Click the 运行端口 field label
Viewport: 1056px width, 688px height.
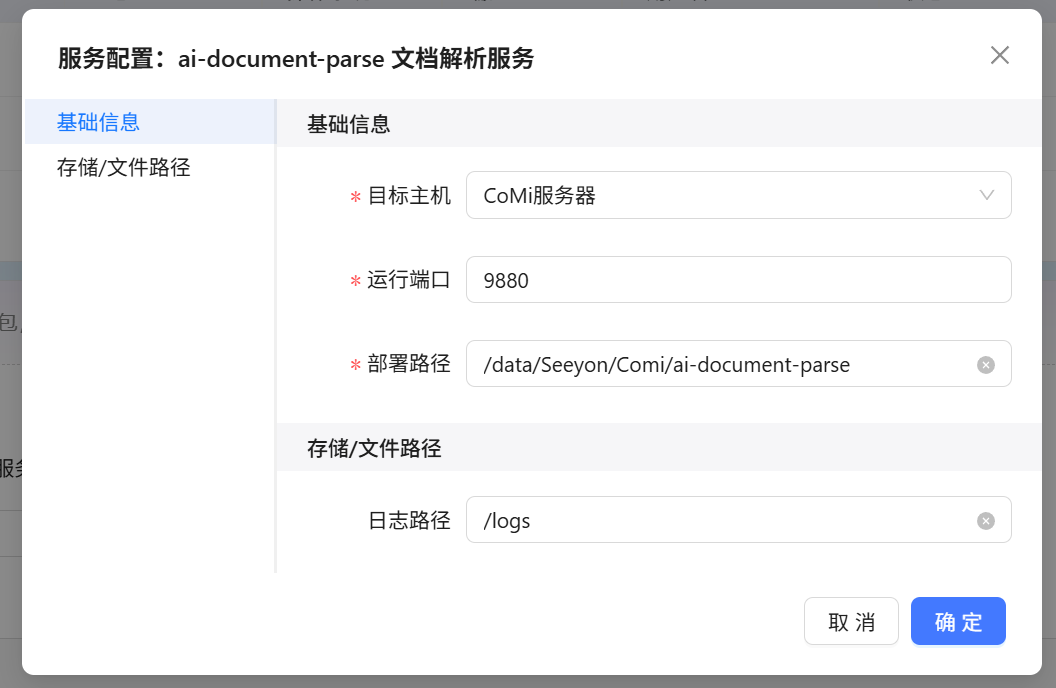point(409,280)
